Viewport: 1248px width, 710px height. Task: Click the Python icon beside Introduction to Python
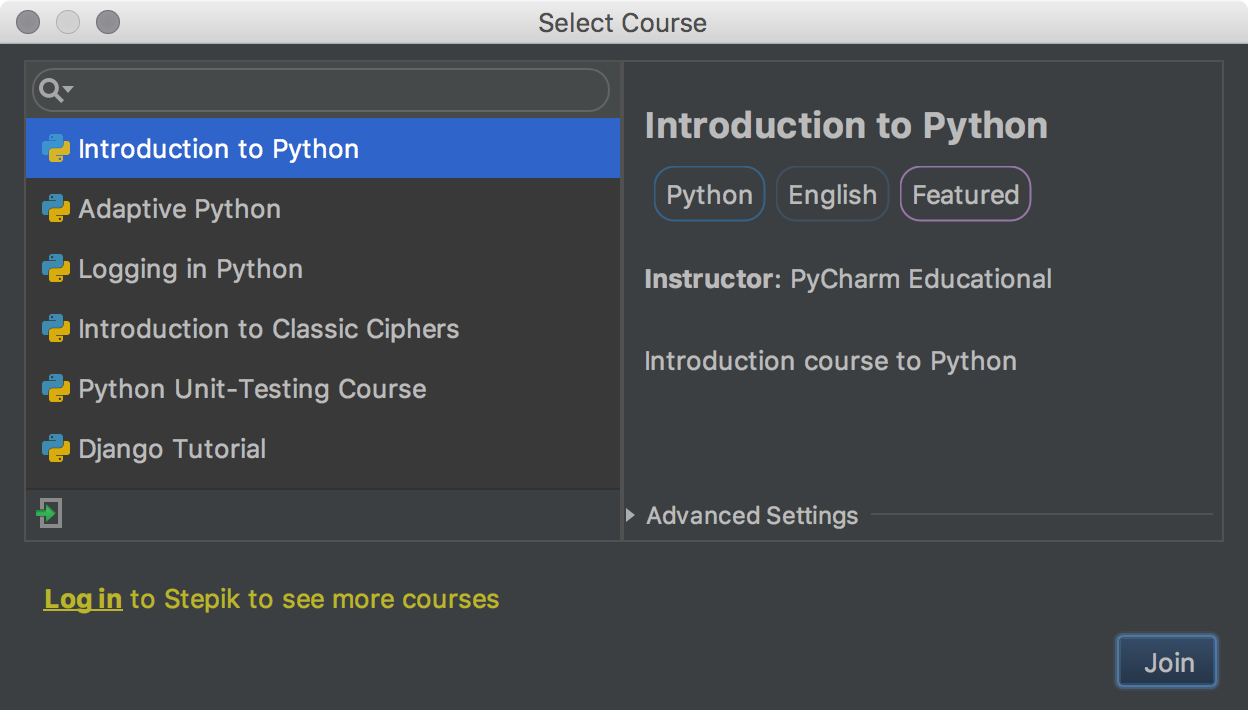[55, 149]
